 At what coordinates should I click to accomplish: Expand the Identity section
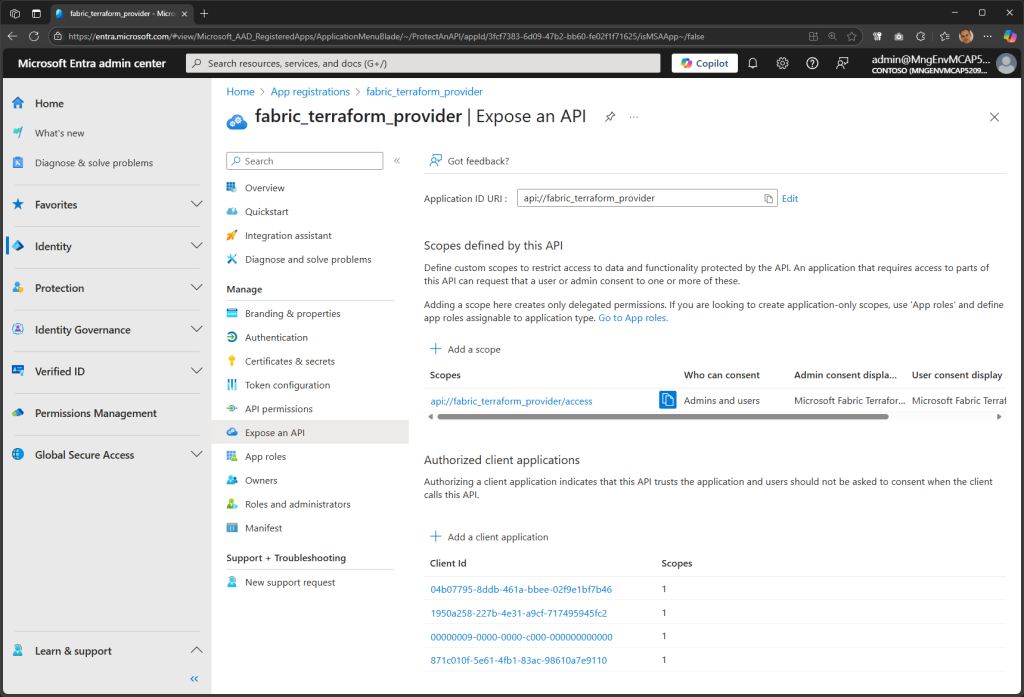pyautogui.click(x=196, y=246)
